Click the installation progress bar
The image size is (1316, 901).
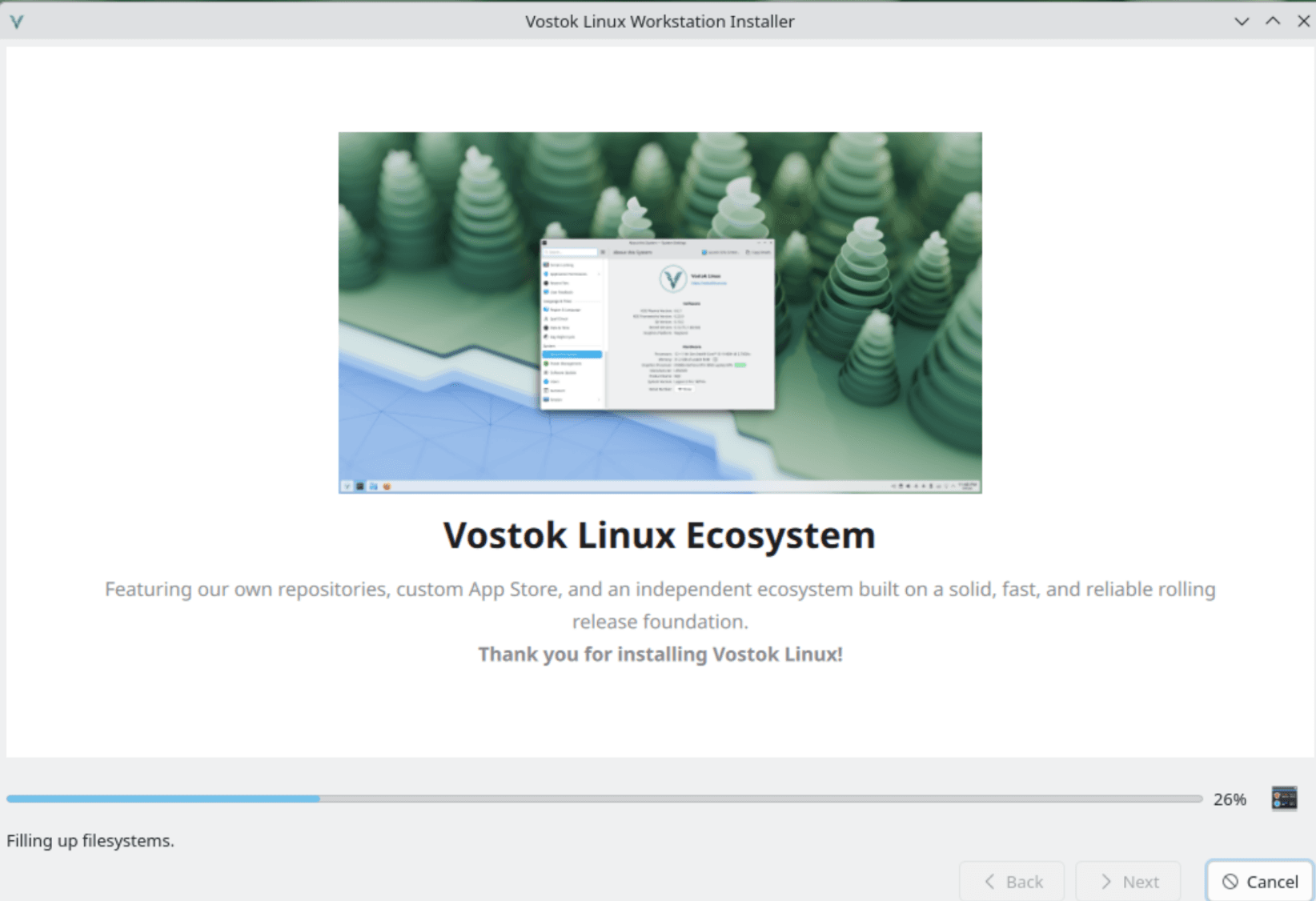[604, 799]
